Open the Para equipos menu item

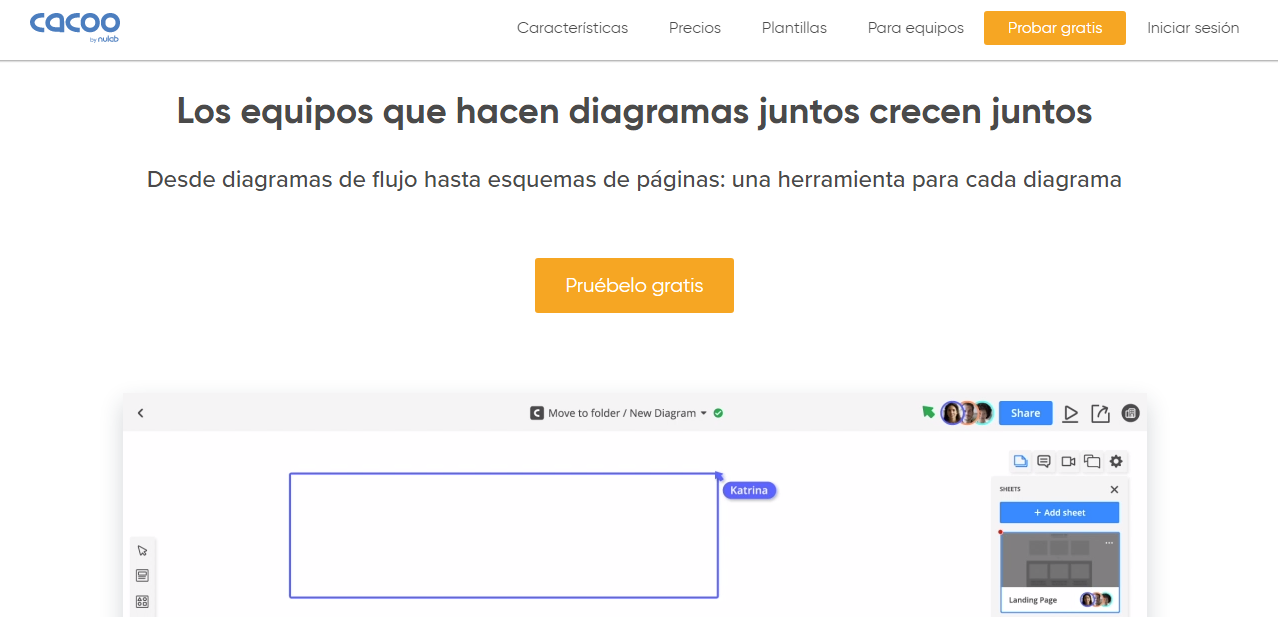tap(915, 28)
